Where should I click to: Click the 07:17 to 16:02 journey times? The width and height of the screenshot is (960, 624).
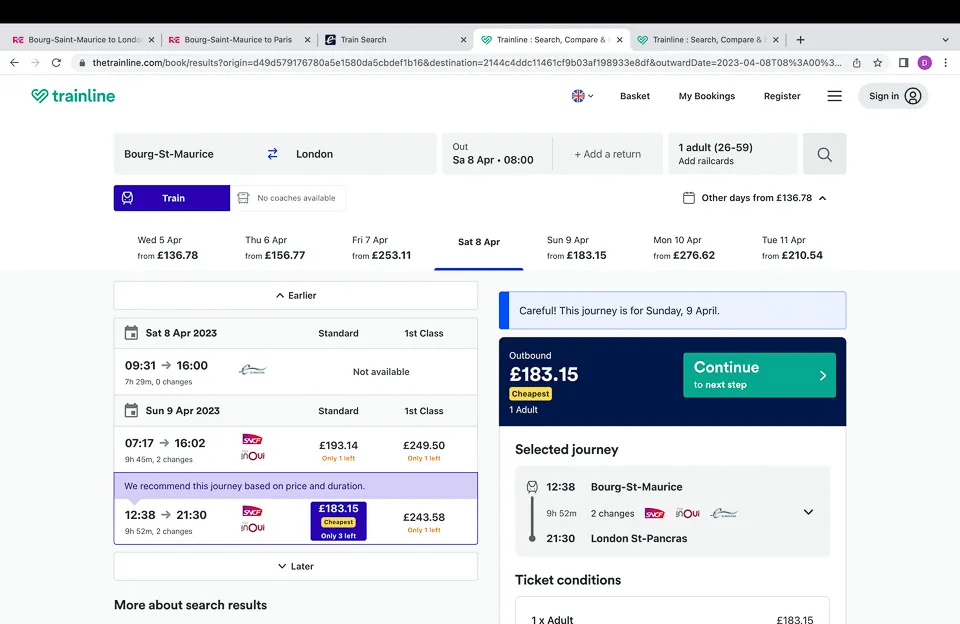click(x=165, y=443)
